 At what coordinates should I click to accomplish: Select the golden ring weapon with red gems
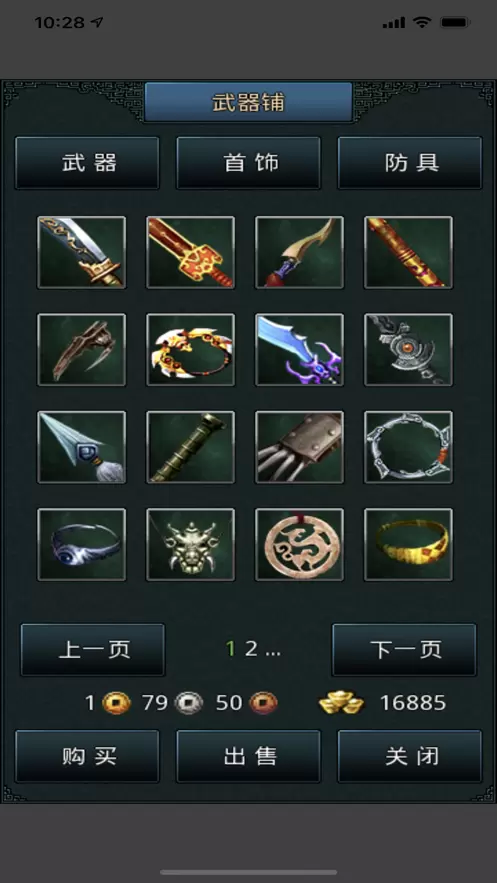pos(190,350)
